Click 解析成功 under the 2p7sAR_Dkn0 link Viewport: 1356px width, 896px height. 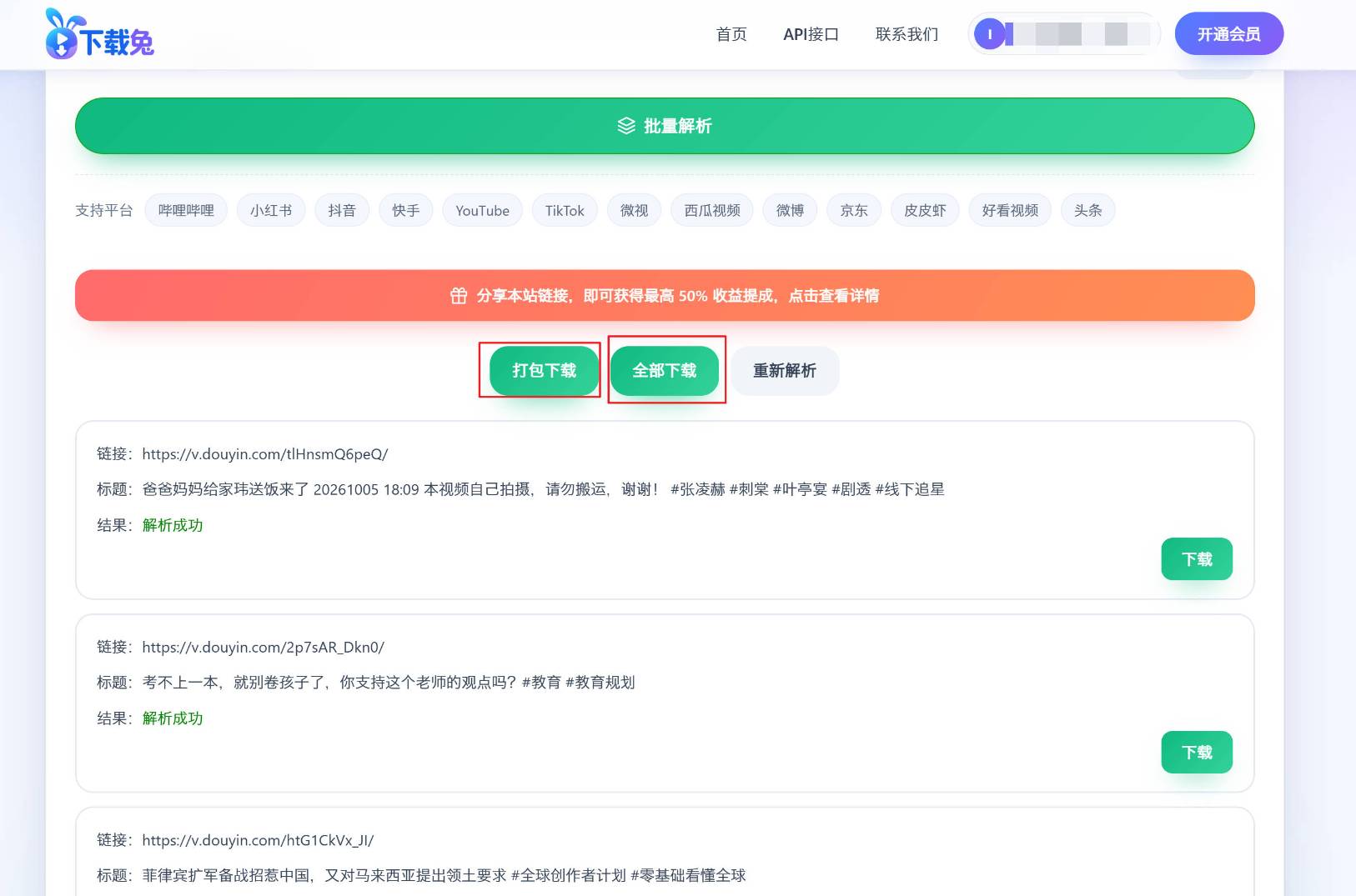[x=173, y=718]
